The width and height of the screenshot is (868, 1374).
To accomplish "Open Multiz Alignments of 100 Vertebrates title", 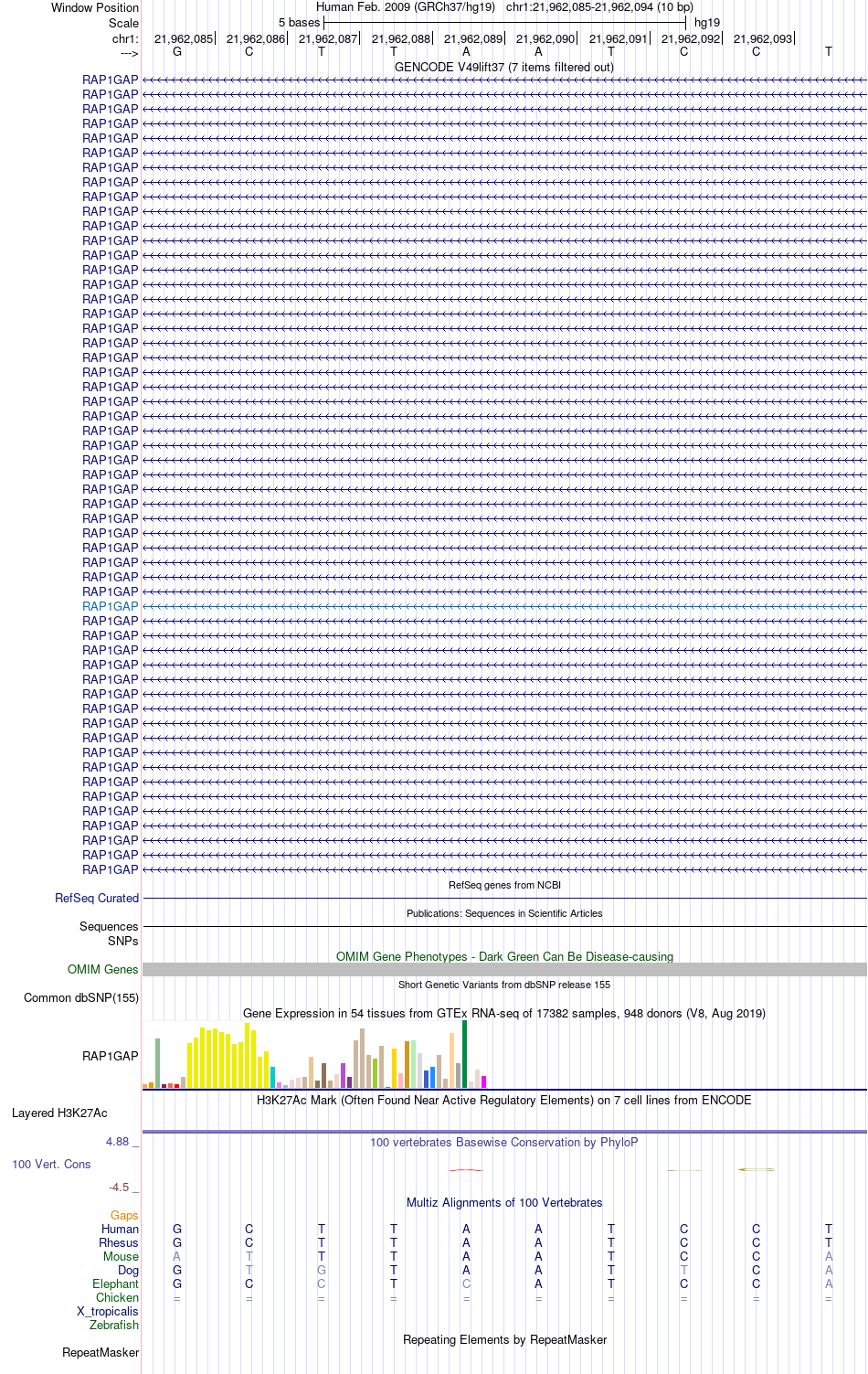I will [x=504, y=1202].
